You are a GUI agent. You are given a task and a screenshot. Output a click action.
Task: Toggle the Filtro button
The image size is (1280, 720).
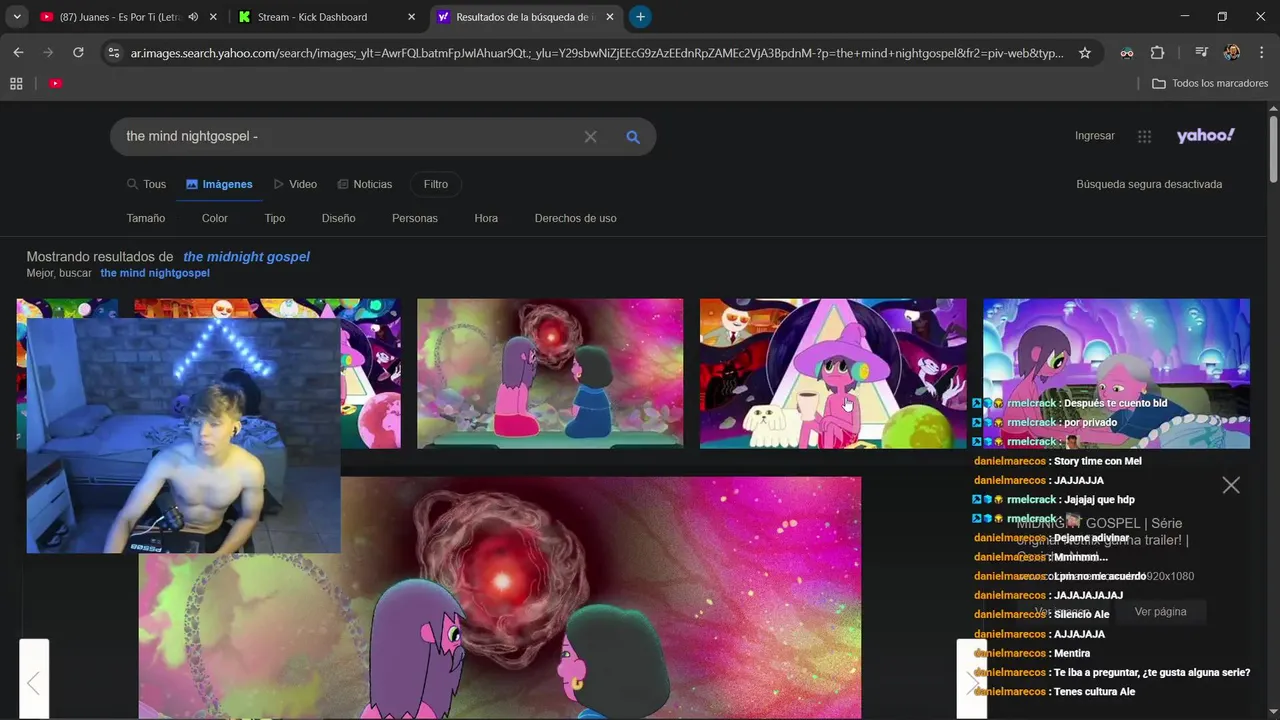pos(436,184)
